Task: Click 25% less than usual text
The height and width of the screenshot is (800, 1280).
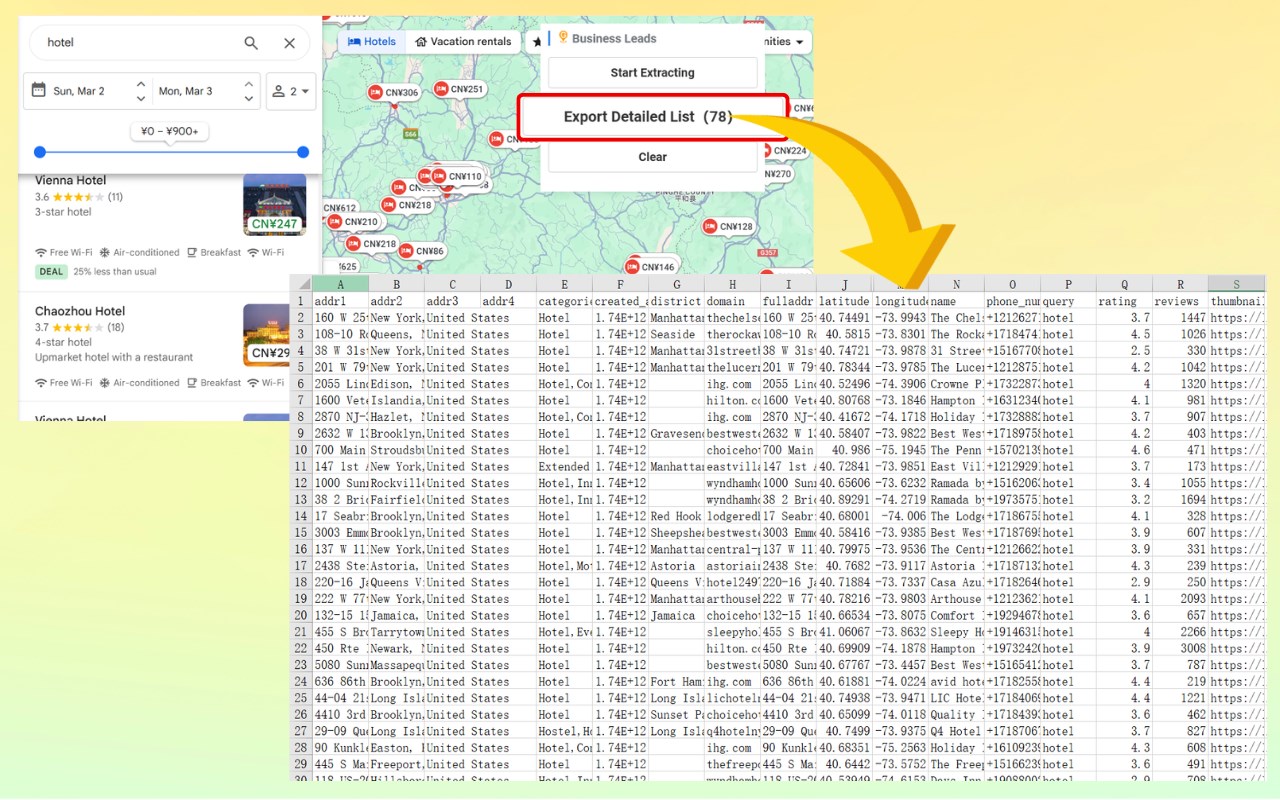Action: [115, 271]
